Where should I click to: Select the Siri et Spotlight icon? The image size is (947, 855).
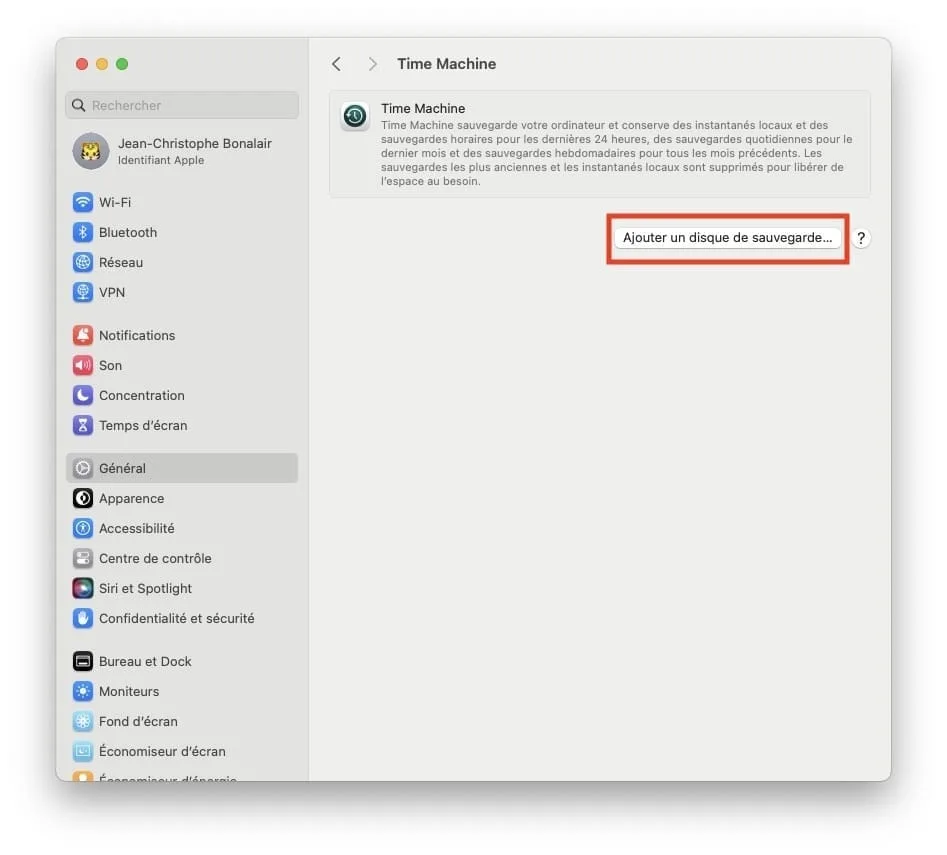(x=83, y=588)
